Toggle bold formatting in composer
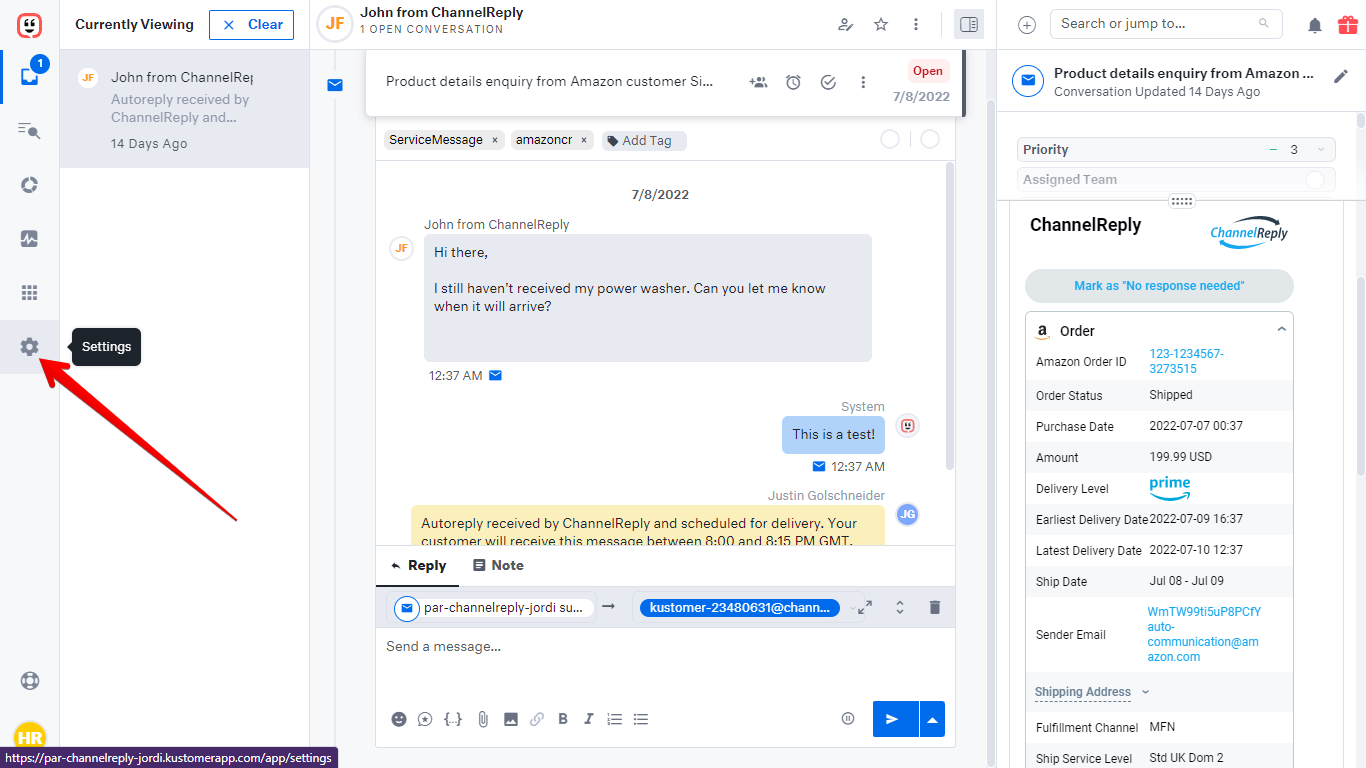 point(563,719)
